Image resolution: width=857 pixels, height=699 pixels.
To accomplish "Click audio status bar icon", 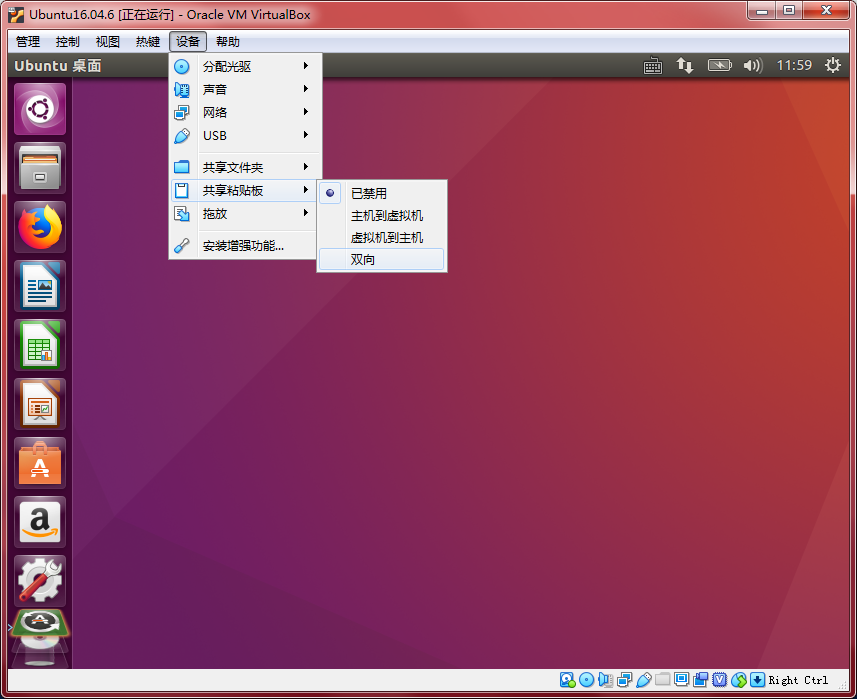I will tap(606, 680).
